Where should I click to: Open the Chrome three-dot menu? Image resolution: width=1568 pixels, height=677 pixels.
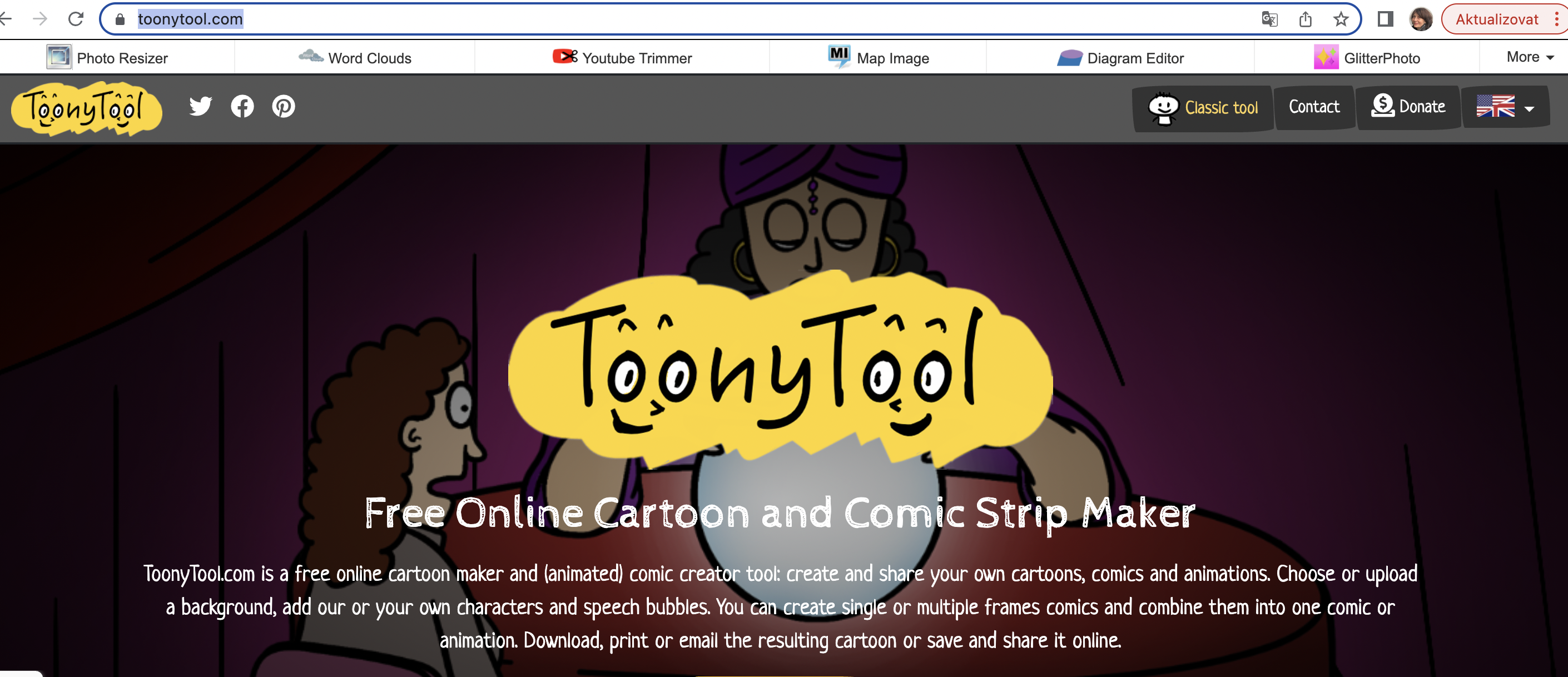[x=1556, y=19]
